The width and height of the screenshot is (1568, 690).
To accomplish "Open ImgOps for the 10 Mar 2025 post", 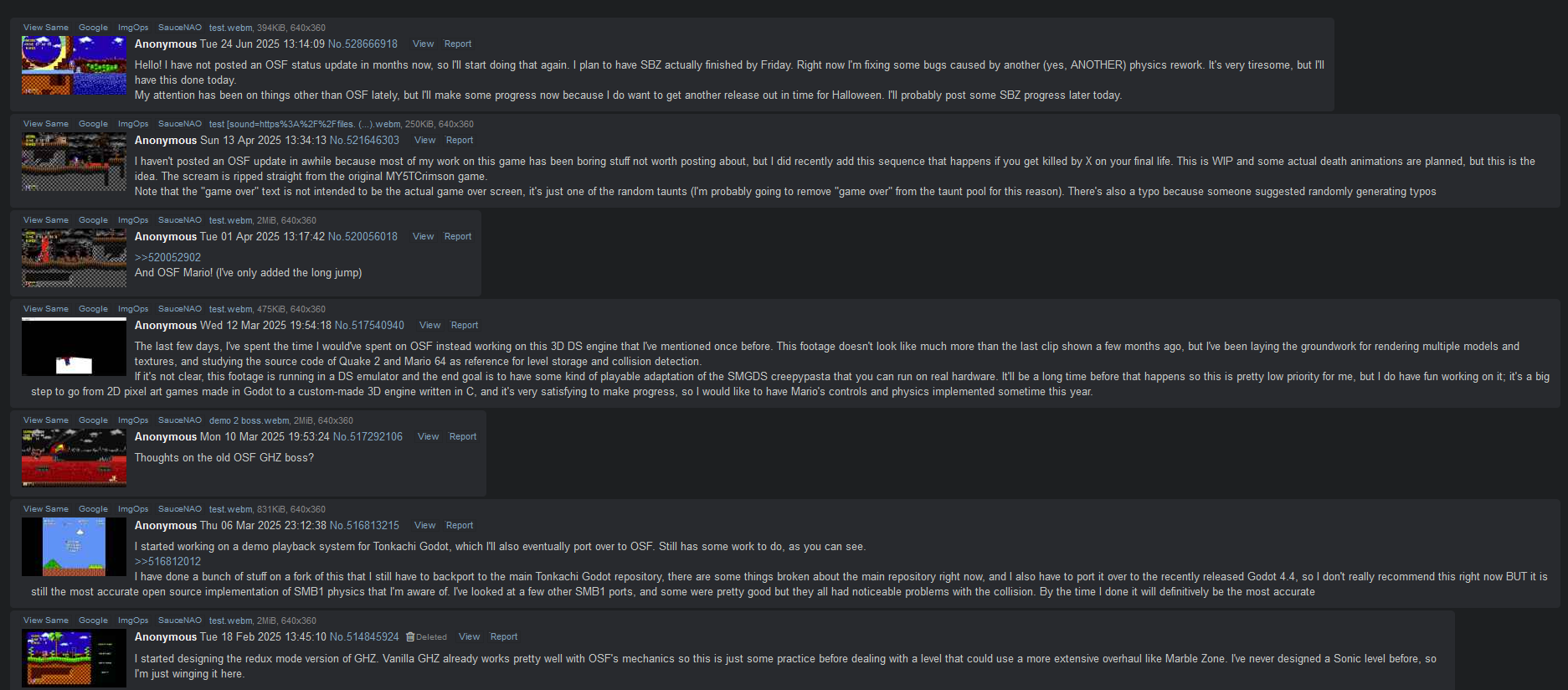I will coord(133,420).
